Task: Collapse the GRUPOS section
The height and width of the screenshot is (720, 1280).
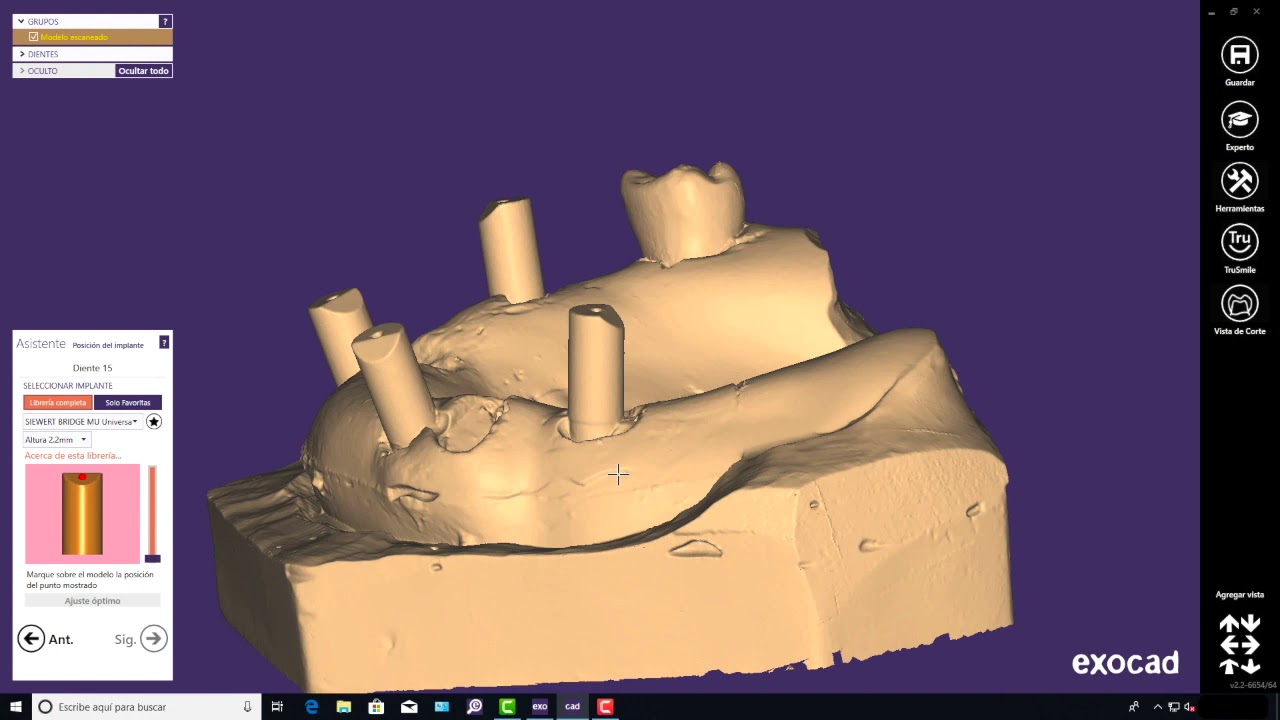Action: tap(21, 21)
